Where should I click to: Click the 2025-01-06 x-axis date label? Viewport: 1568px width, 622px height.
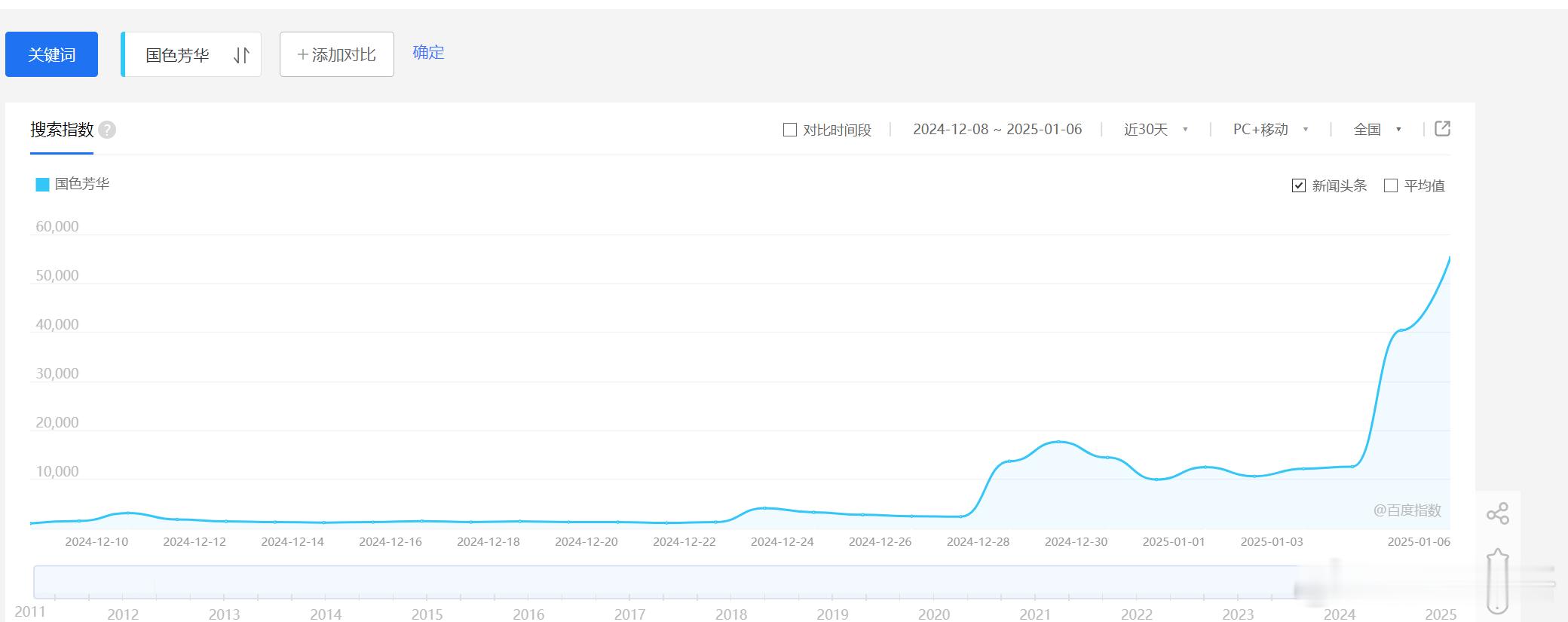tap(1419, 541)
